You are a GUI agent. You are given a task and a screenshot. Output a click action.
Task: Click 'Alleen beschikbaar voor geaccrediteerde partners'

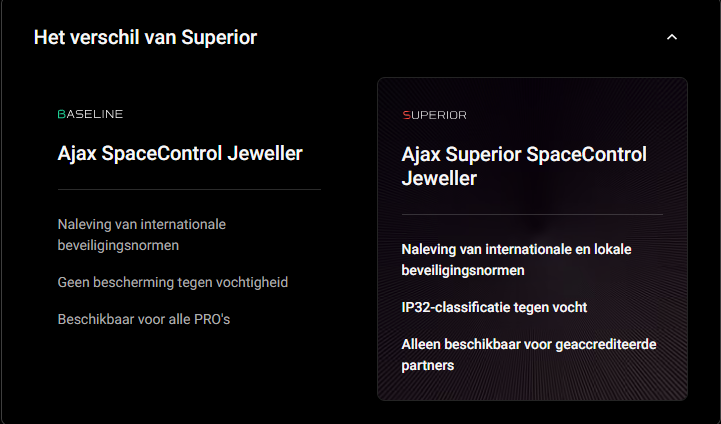click(x=529, y=354)
